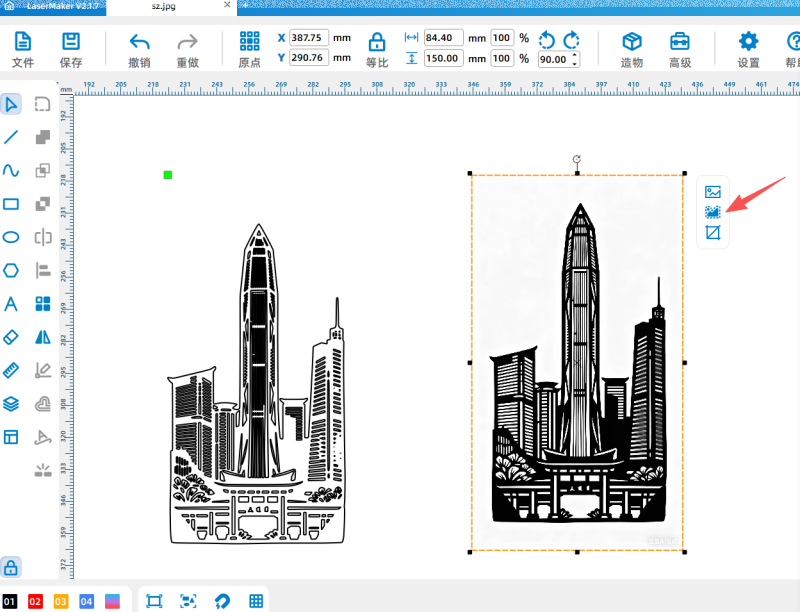Image resolution: width=800 pixels, height=612 pixels.
Task: Toggle the magnet snap option
Action: tap(222, 600)
